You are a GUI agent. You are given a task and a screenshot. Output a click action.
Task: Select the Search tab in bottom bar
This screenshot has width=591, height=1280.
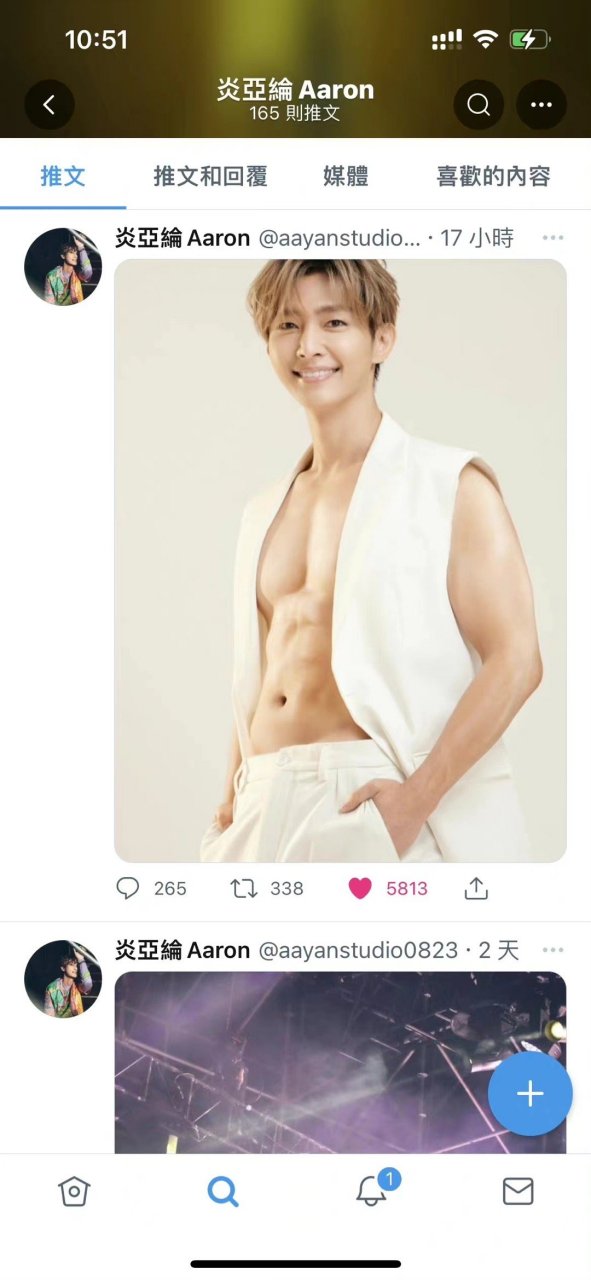click(222, 1191)
